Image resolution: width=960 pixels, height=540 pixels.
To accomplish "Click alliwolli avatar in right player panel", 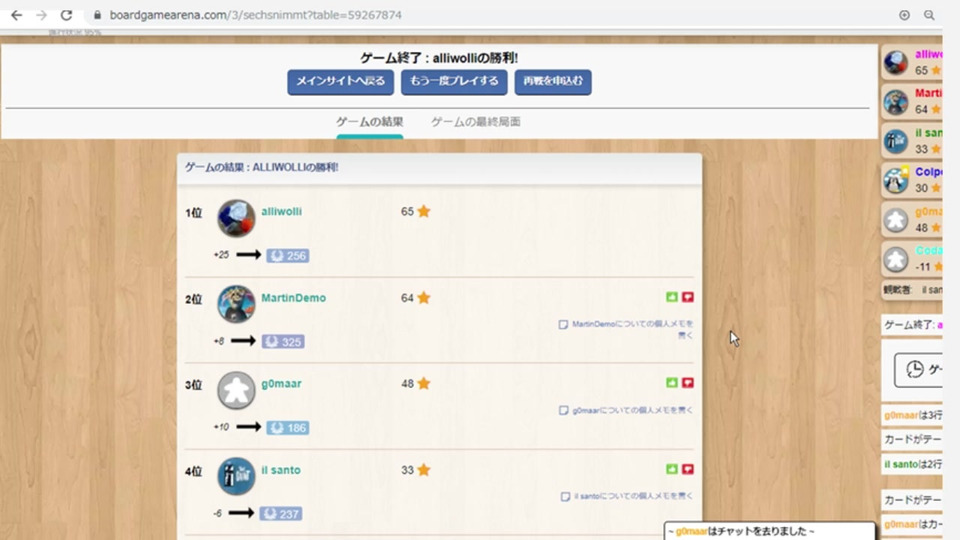I will click(x=896, y=62).
